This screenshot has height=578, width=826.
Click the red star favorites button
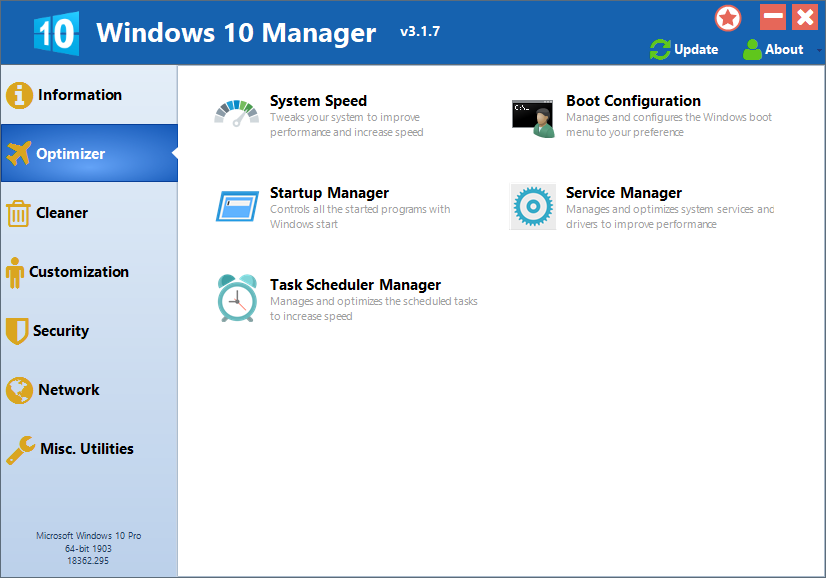coord(727,17)
